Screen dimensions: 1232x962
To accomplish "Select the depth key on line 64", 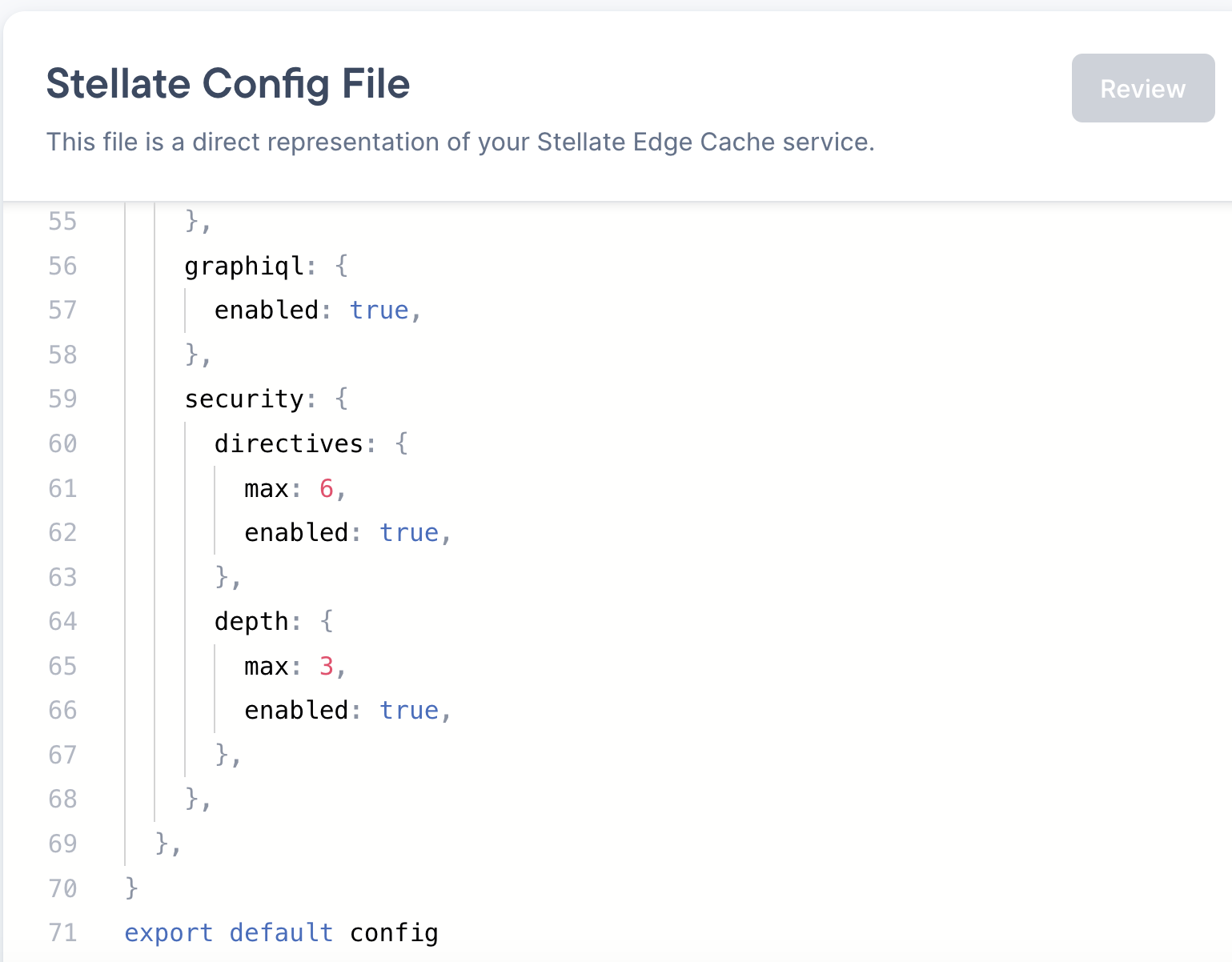I will point(252,621).
